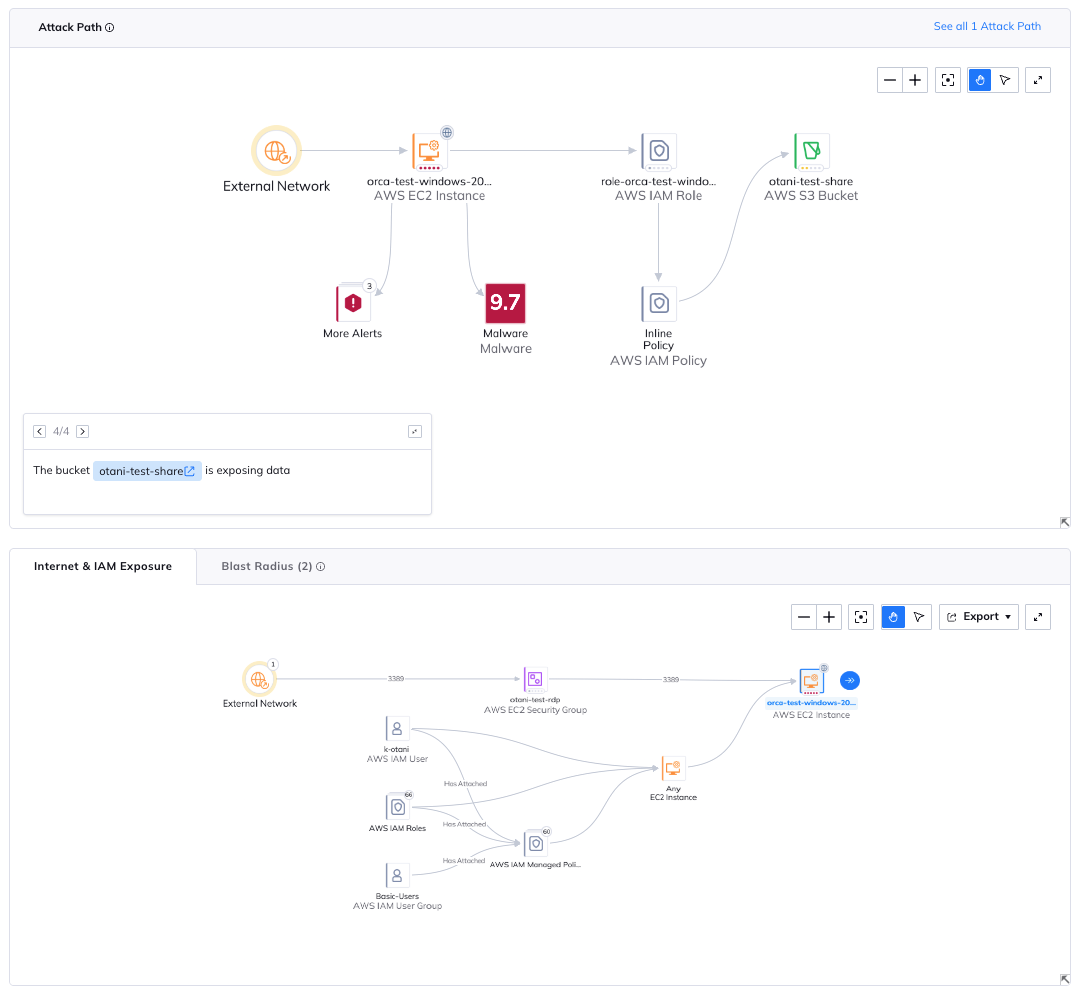Select AWS IAM Managed Policies node
This screenshot has width=1080, height=995.
click(536, 844)
